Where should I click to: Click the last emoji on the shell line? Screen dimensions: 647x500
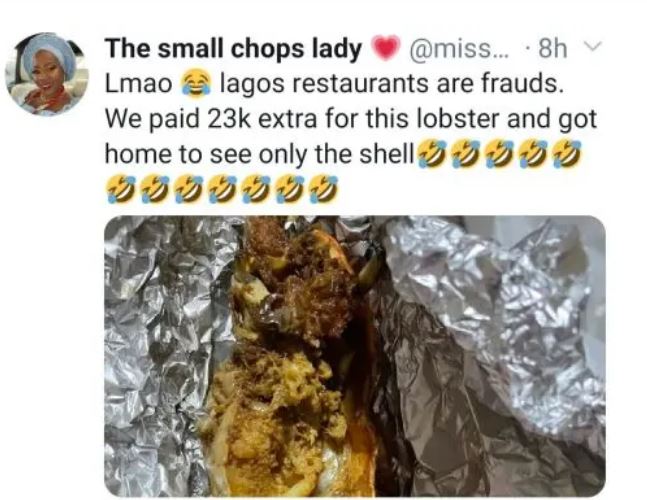coord(566,154)
